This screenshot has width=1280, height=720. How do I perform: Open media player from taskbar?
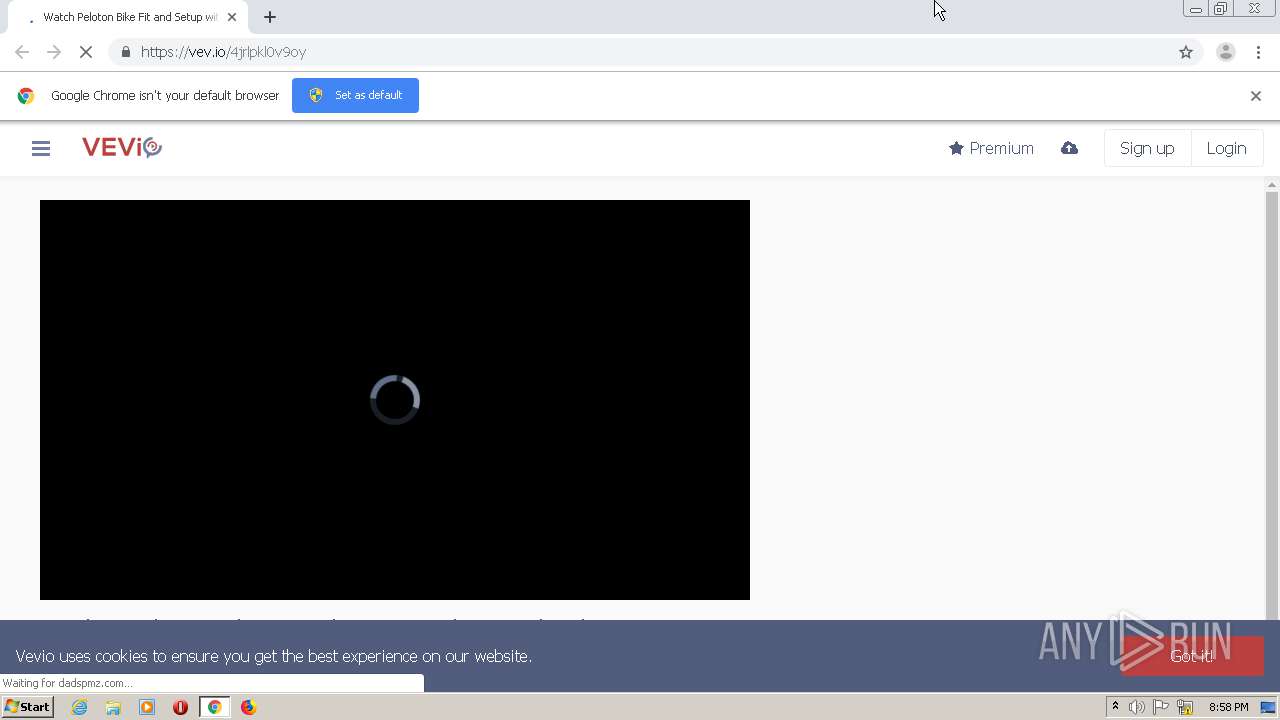[x=147, y=707]
